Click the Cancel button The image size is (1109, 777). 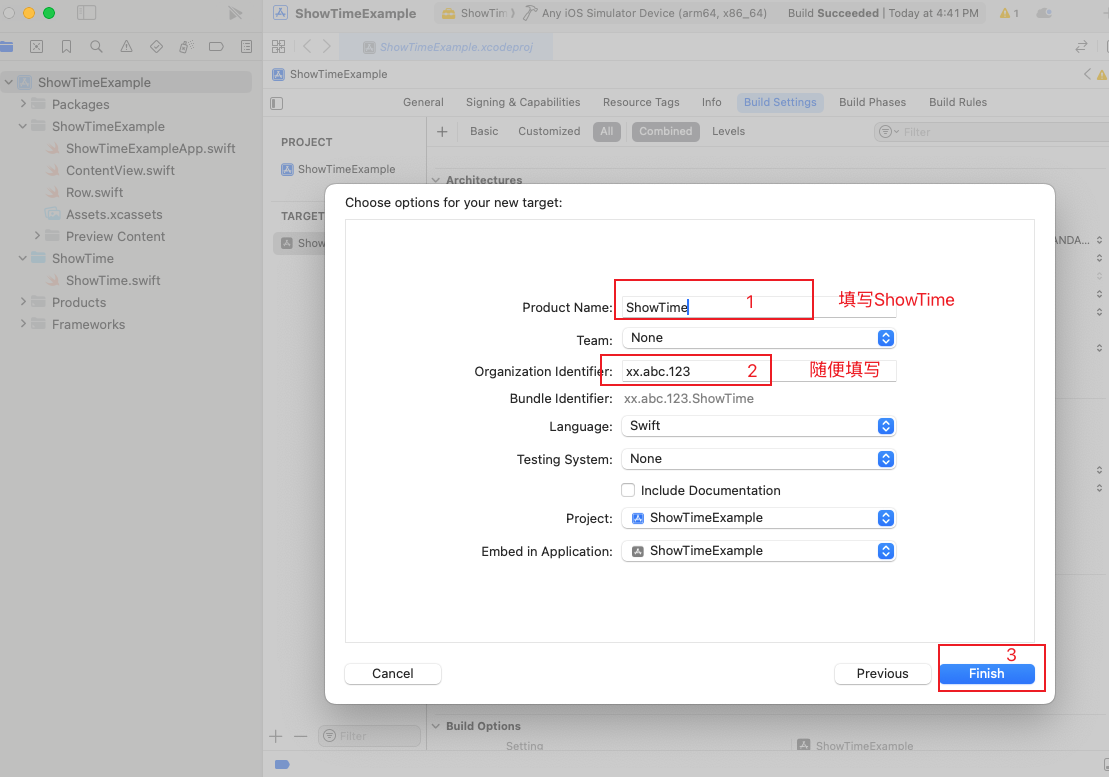393,674
